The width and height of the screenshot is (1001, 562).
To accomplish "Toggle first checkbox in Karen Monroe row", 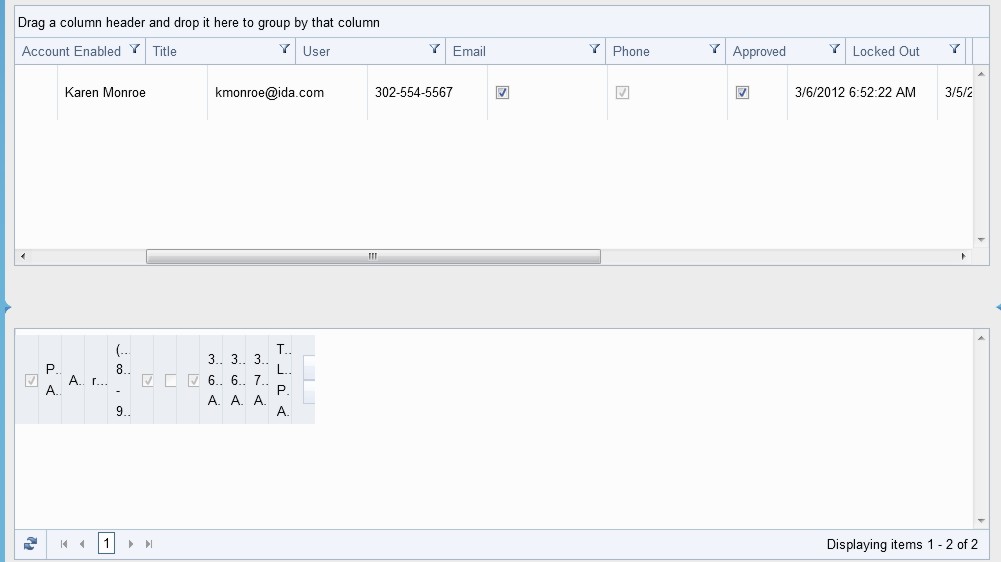I will (502, 93).
